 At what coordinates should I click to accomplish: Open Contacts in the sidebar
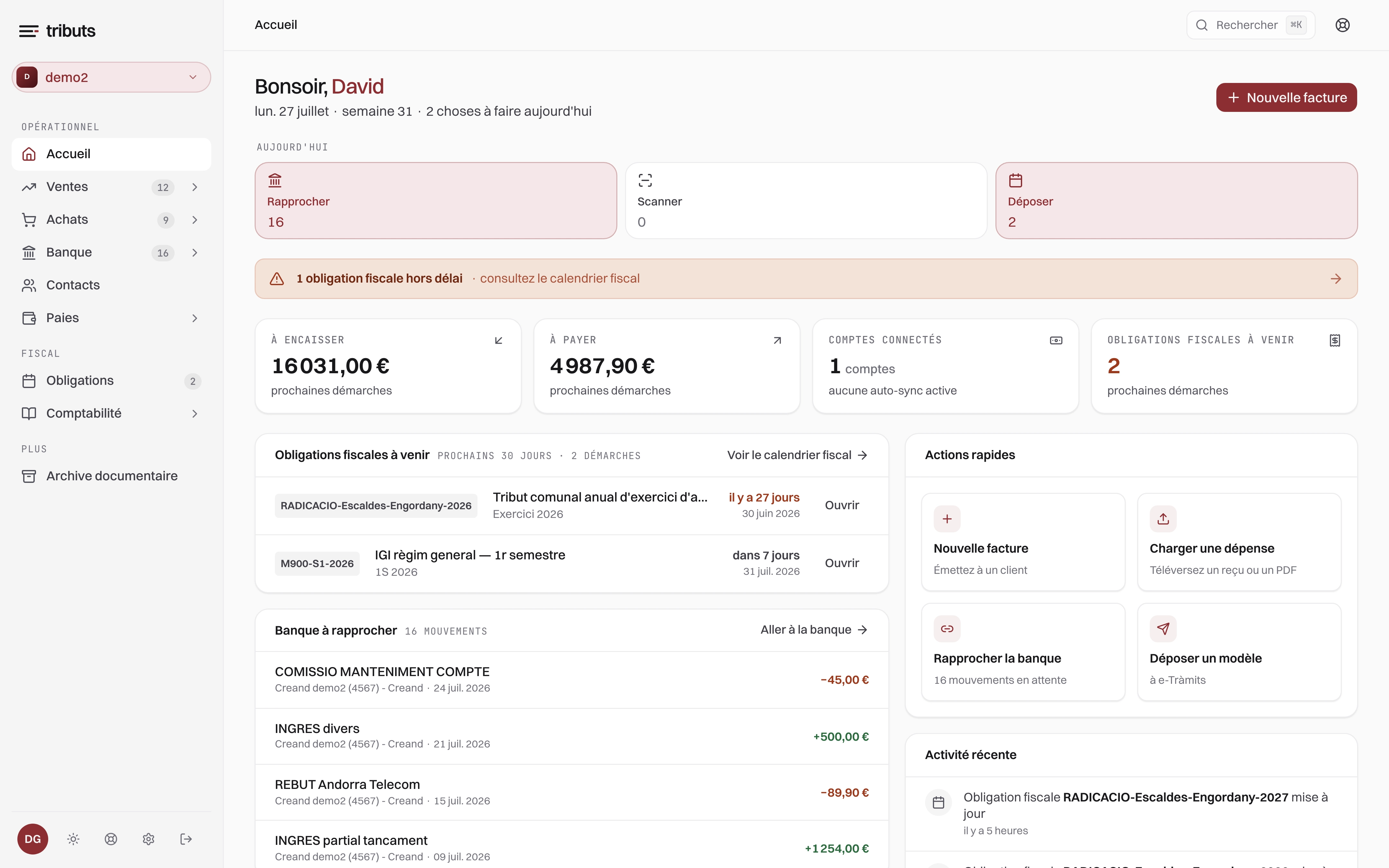click(111, 285)
